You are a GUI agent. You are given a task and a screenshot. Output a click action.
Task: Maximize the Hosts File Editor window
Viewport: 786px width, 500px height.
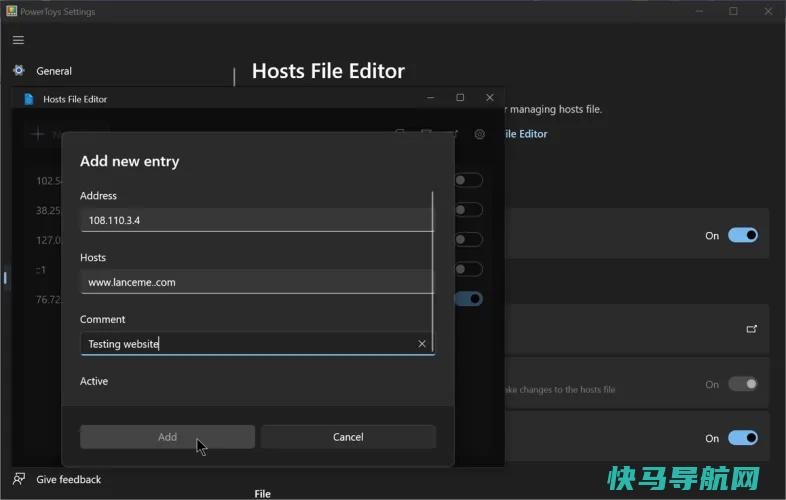click(460, 97)
